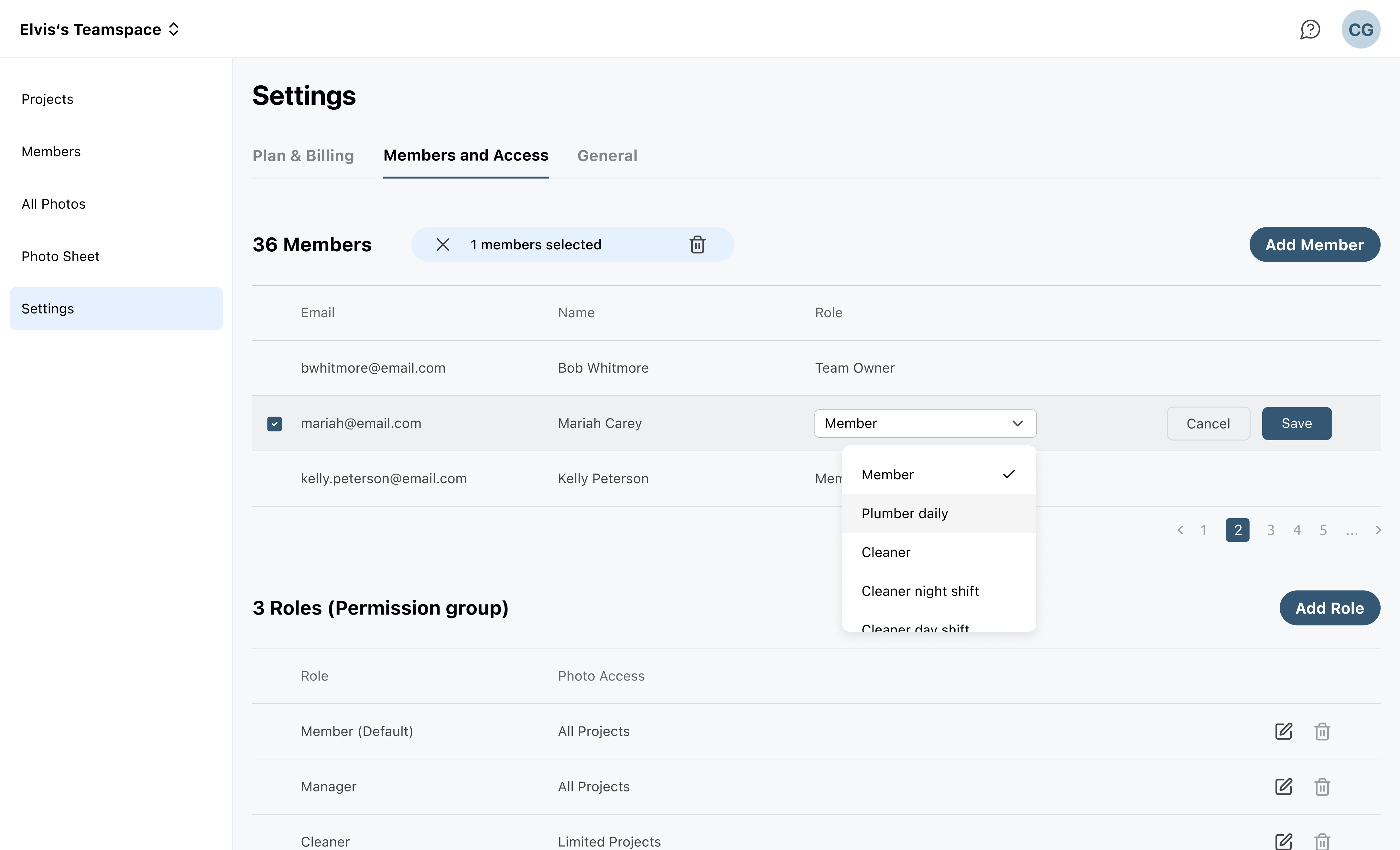The image size is (1400, 850).
Task: Click the Name column header
Action: coord(576,312)
